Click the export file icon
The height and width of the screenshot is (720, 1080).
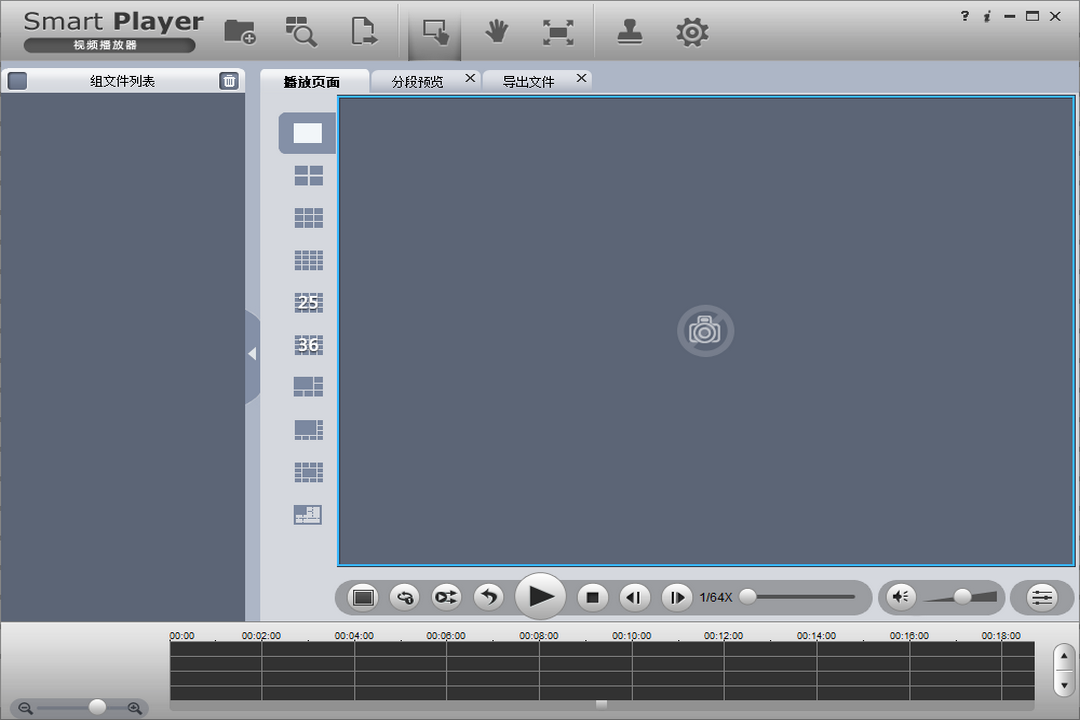pyautogui.click(x=364, y=32)
